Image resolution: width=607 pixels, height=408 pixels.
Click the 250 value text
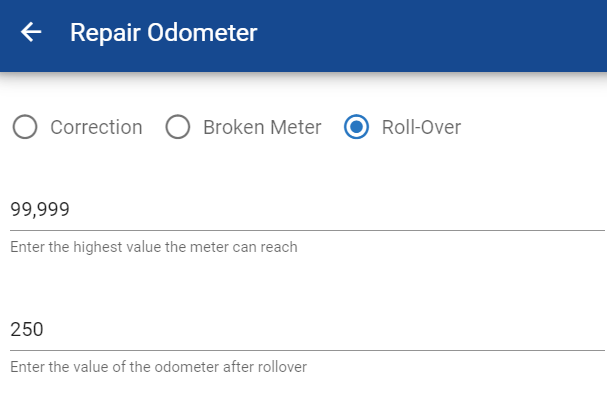[x=27, y=330]
